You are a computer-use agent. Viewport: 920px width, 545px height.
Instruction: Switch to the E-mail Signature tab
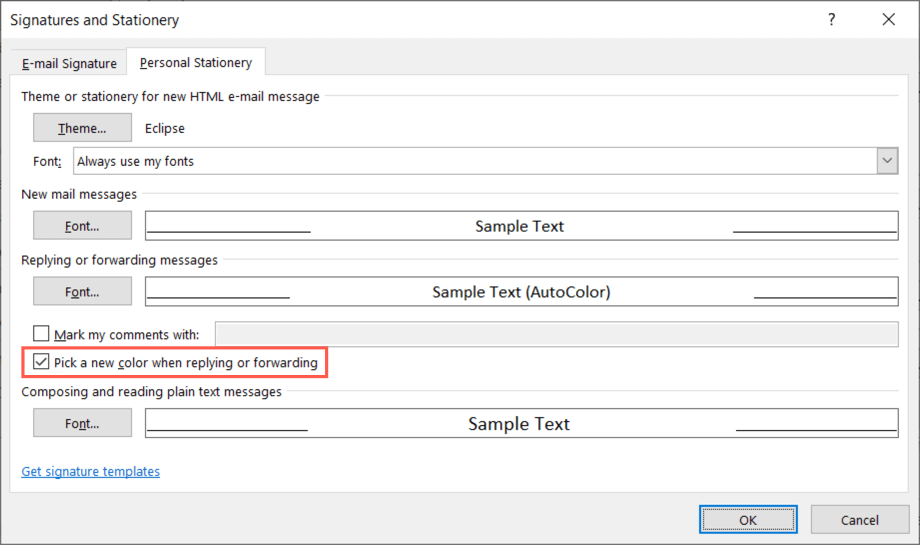click(70, 63)
